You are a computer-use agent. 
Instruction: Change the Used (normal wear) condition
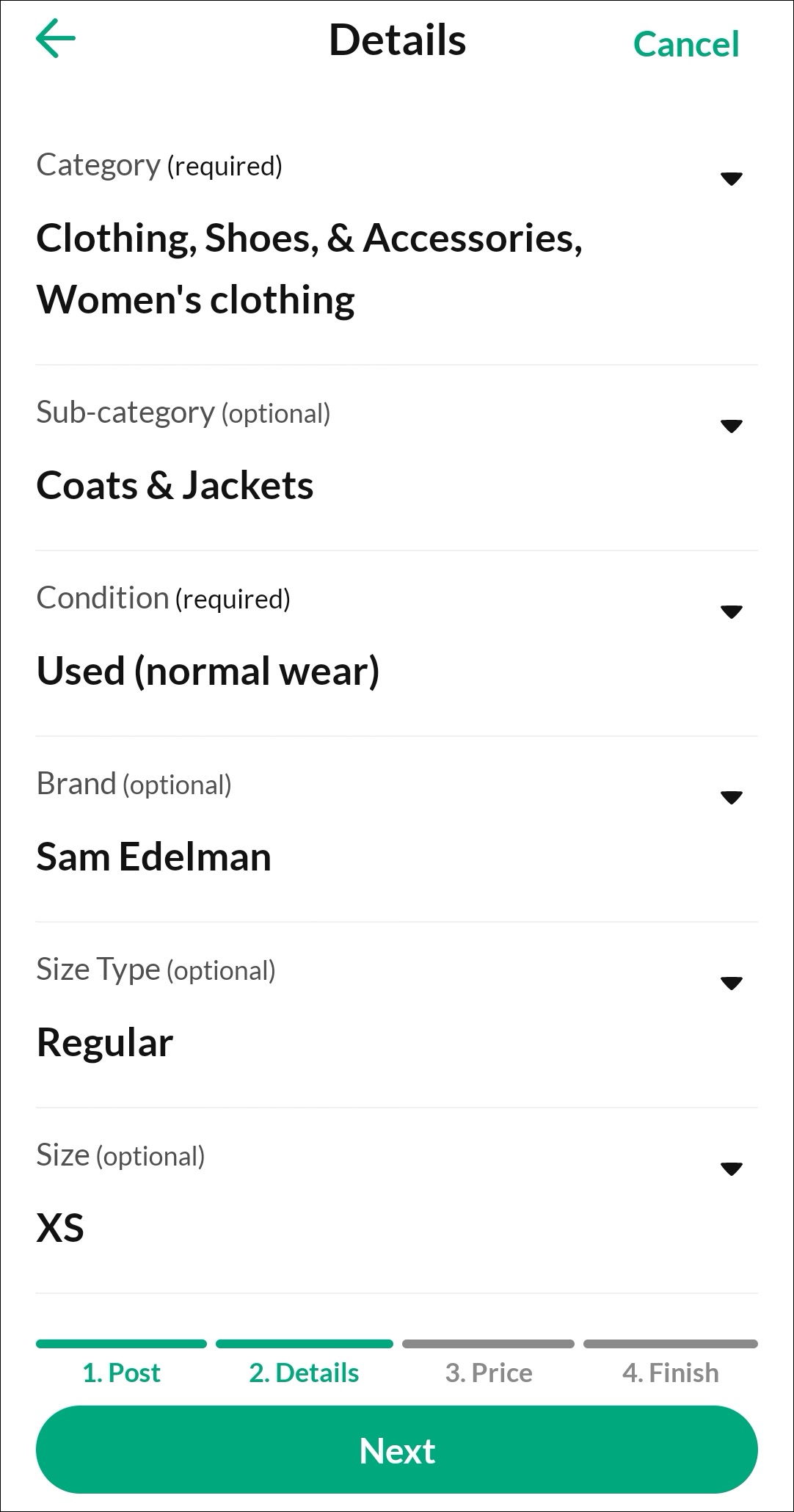[208, 672]
